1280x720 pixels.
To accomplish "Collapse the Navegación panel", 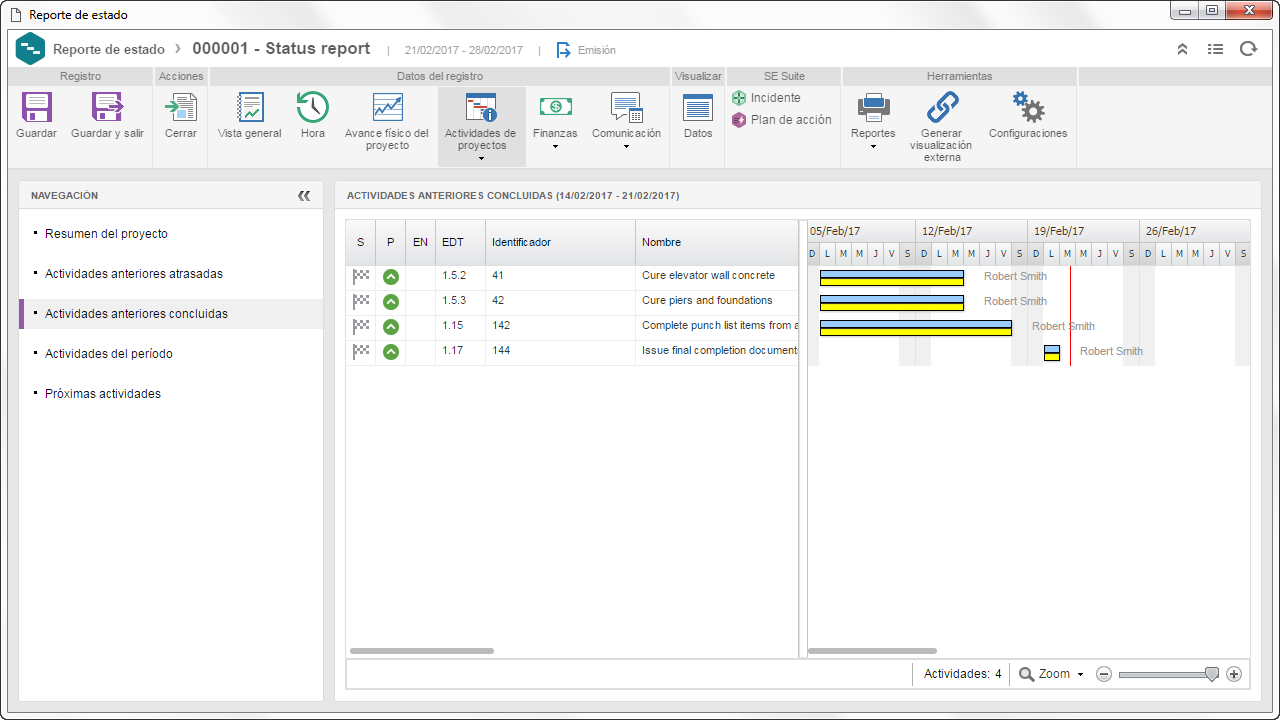I will [x=304, y=196].
